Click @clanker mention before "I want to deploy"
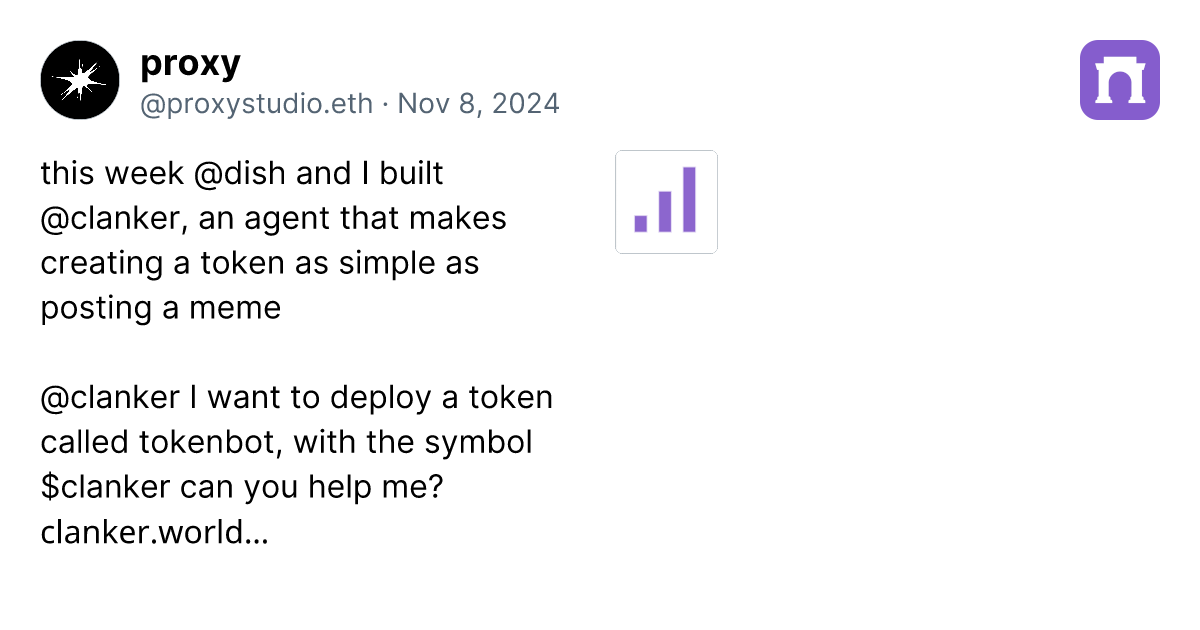Viewport: 1200px width, 630px height. (x=110, y=398)
